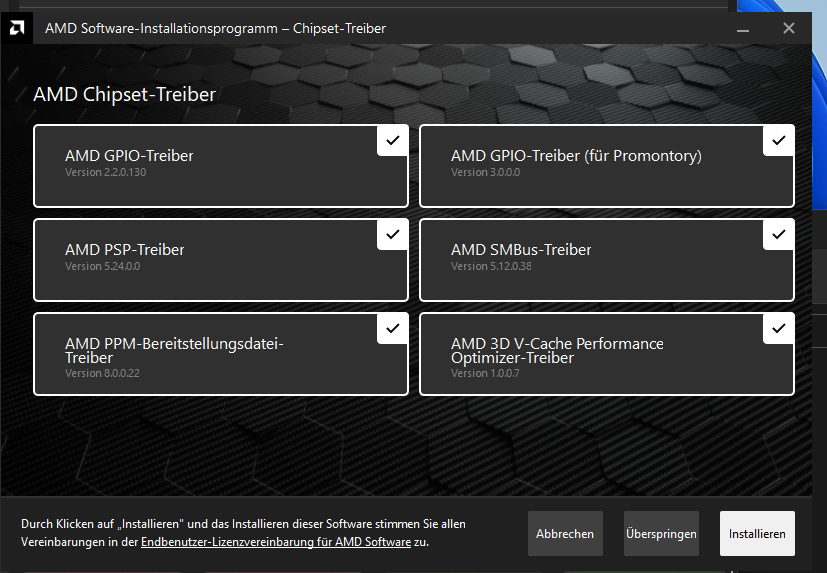Toggle the 3D V-Cache Performance Optimizer checkbox

[778, 328]
